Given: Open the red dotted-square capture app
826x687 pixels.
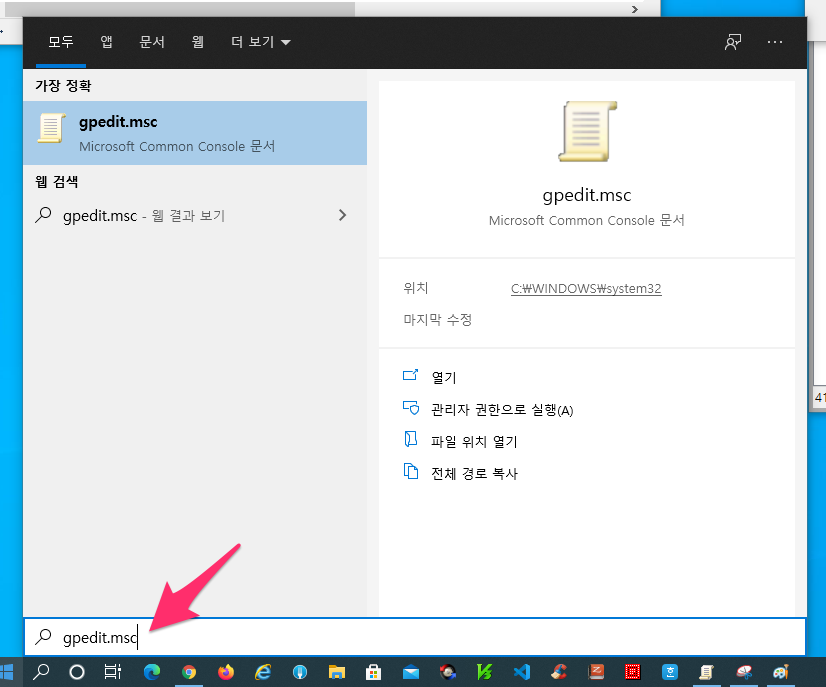Looking at the screenshot, I should [x=633, y=672].
